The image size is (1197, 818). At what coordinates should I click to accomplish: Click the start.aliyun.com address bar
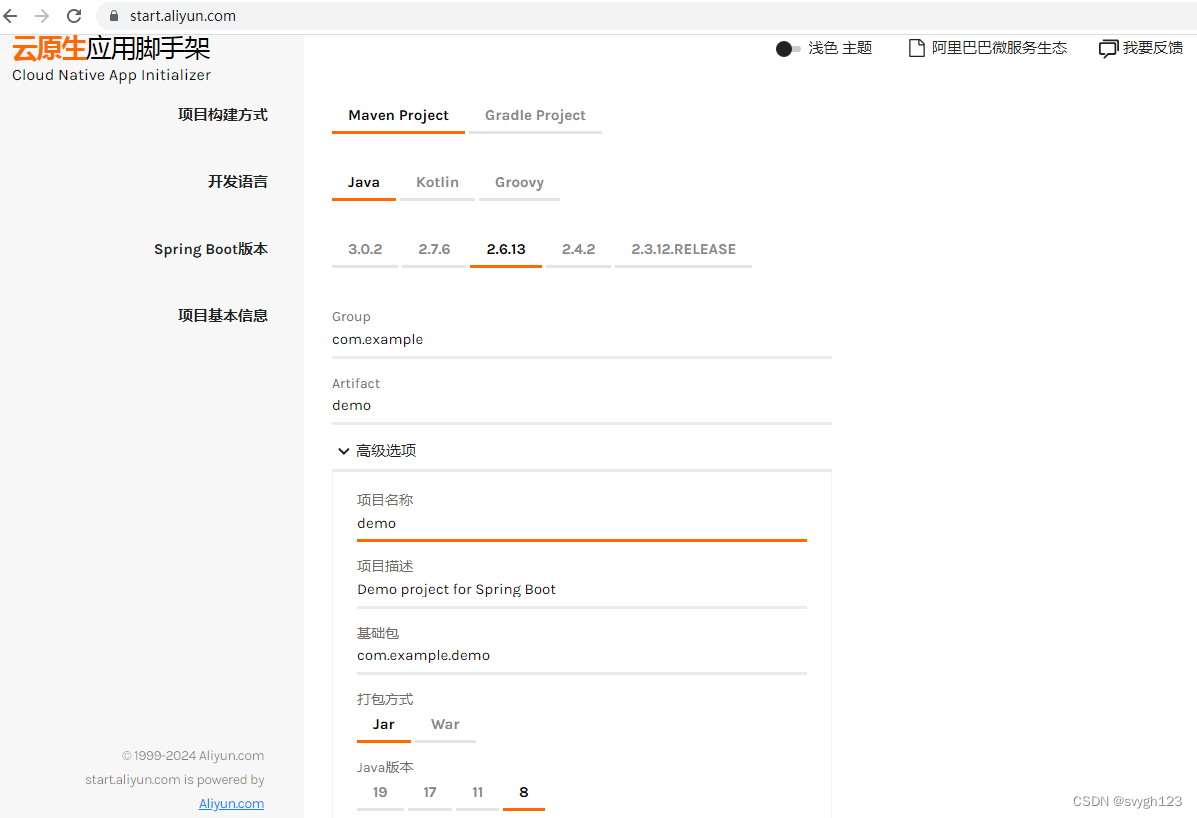coord(649,16)
